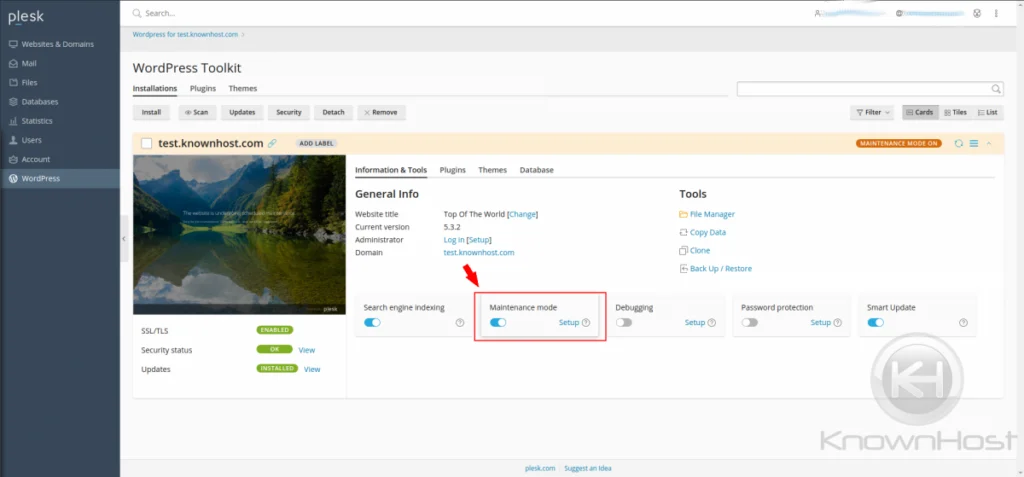Click help icon beside Search engine indexing

[460, 323]
